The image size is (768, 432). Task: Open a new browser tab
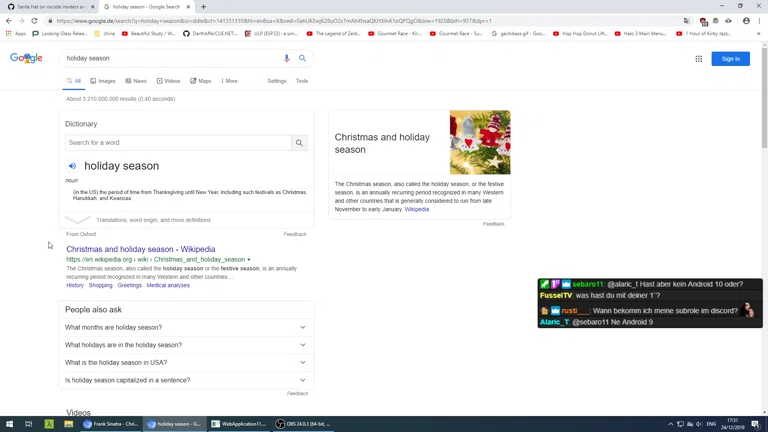pos(203,7)
